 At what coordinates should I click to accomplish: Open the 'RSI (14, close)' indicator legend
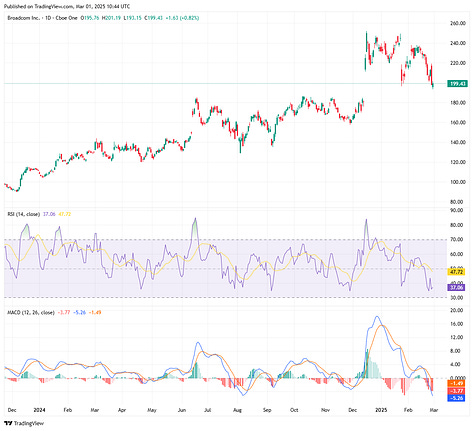(x=24, y=214)
